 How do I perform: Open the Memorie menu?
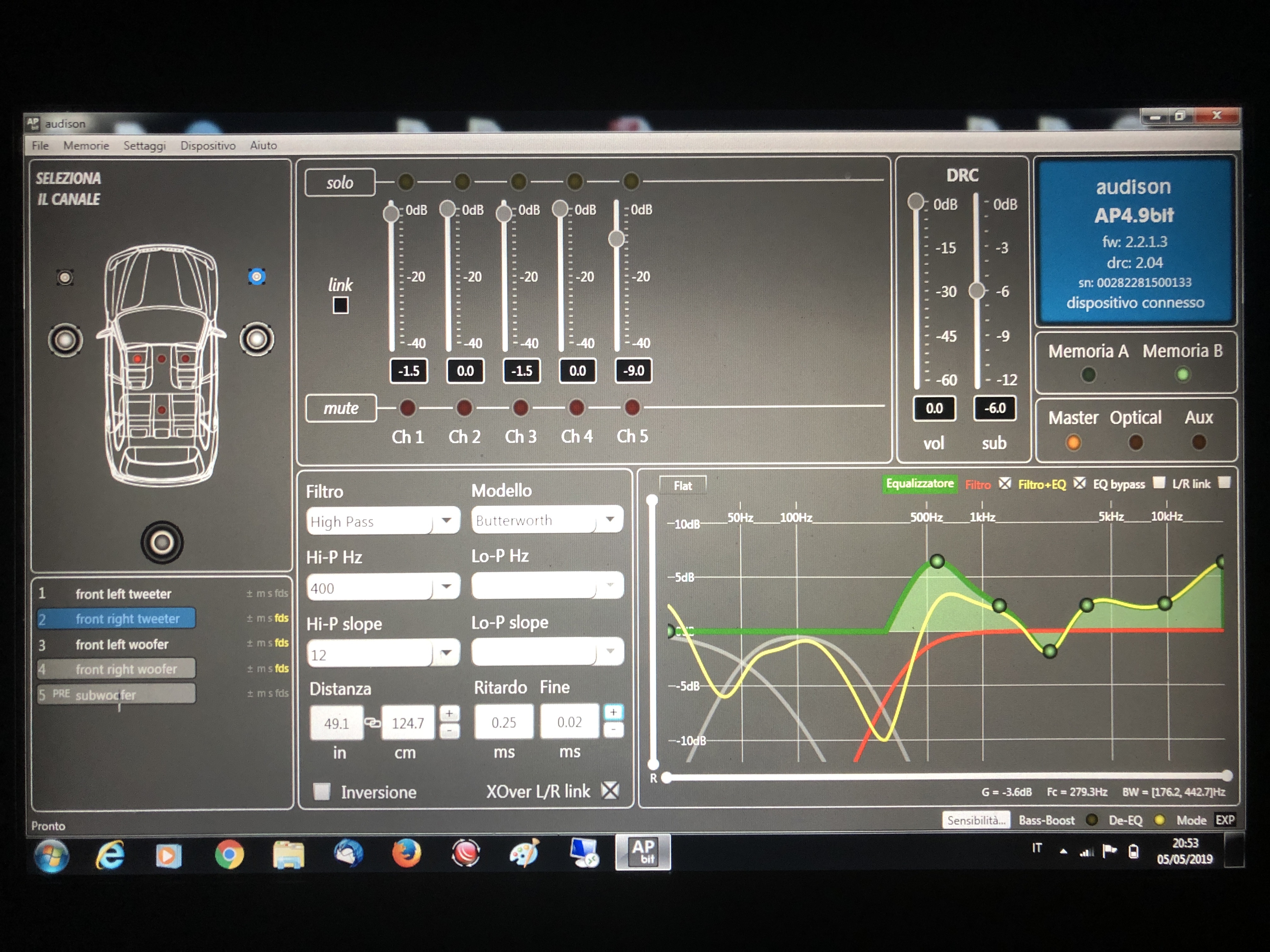(x=86, y=145)
